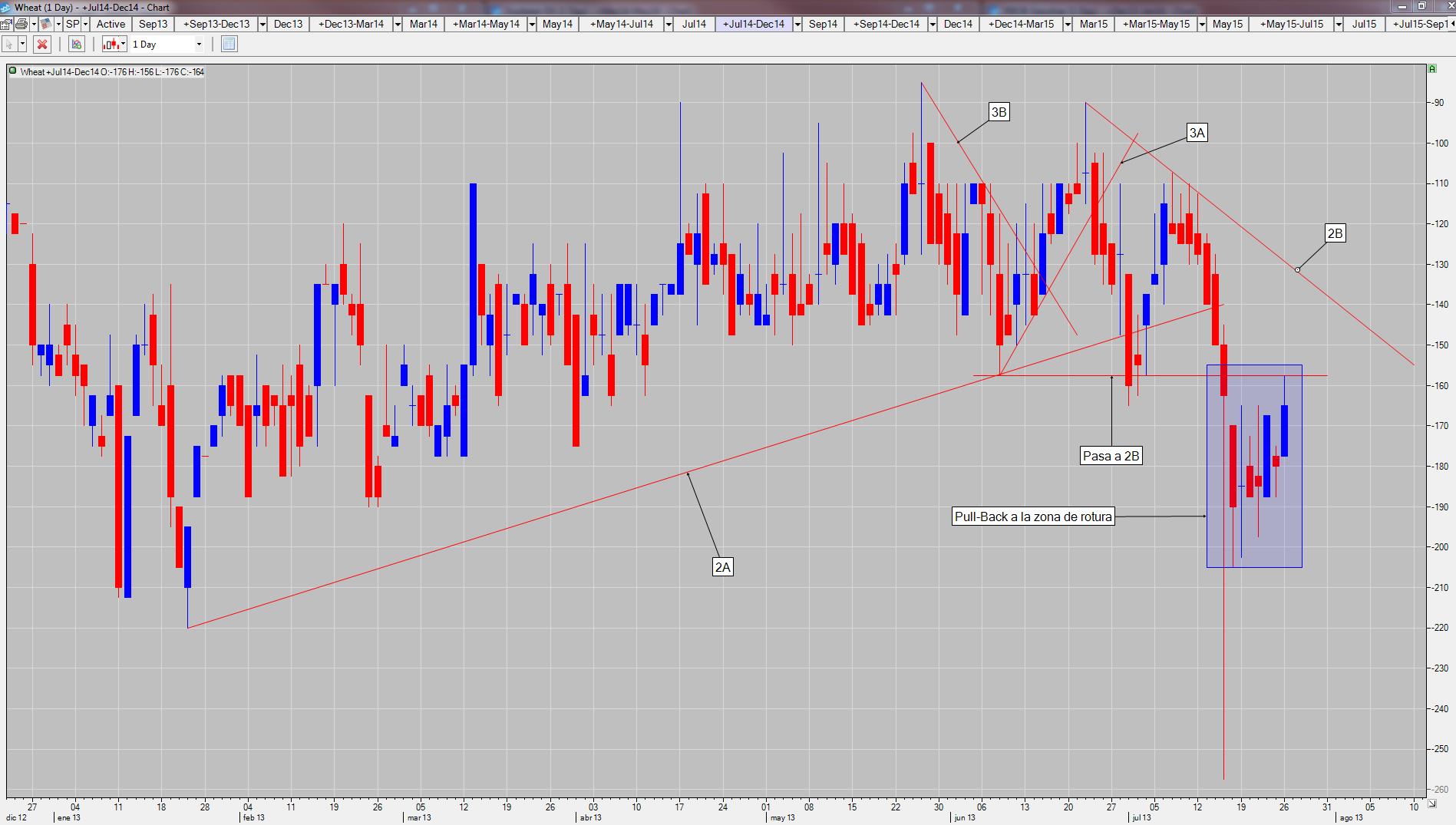Click the shaded blue pull-back rectangle
Screen dimensions: 1456x825
click(x=1254, y=466)
